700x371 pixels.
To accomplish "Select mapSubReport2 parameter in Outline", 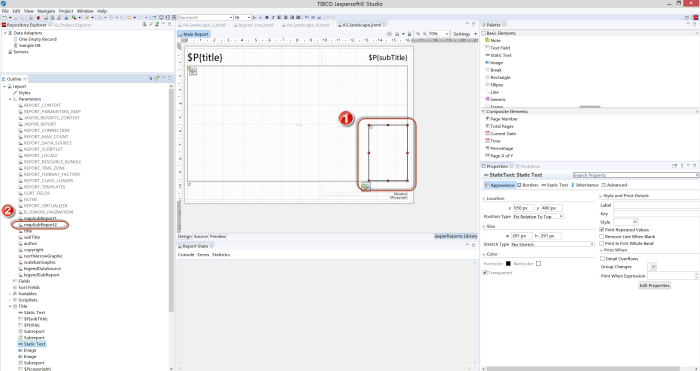I will [40, 225].
